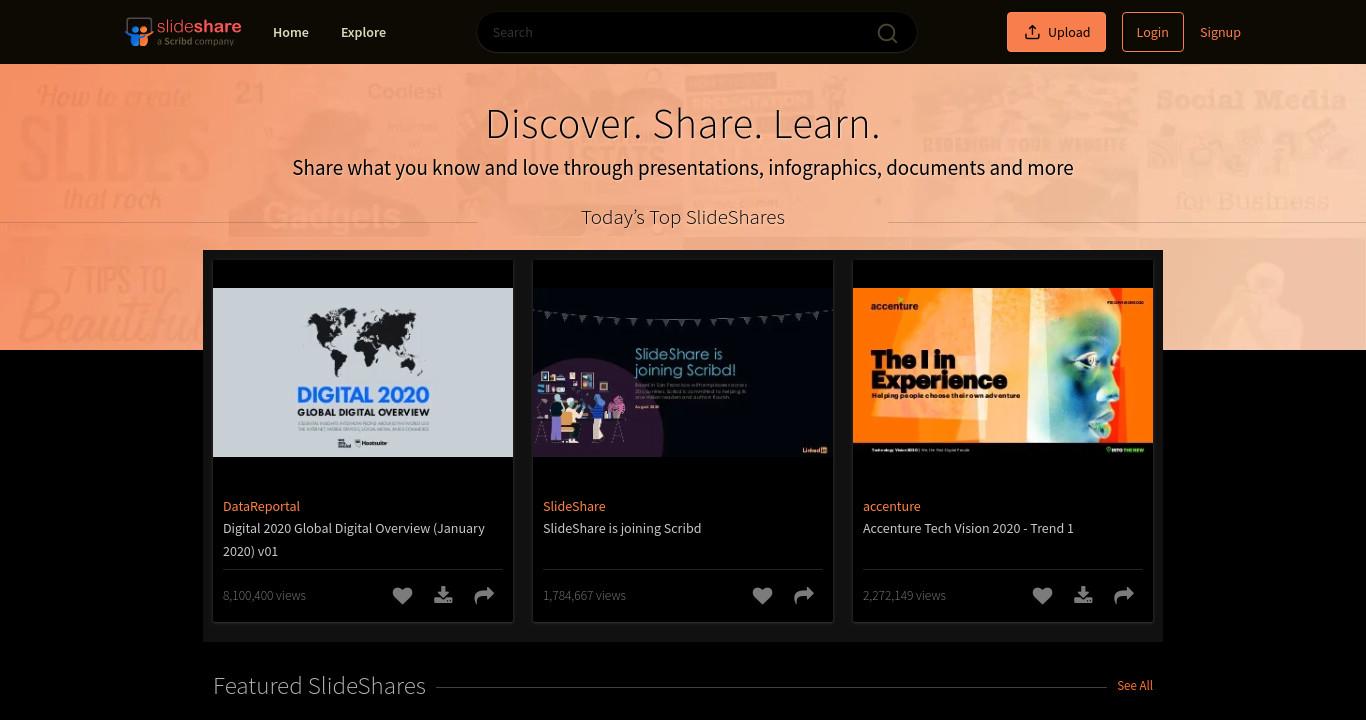The height and width of the screenshot is (720, 1366).
Task: Open title Digital 2020 Global Digital Overview (January 2020) v01
Action: [x=354, y=539]
